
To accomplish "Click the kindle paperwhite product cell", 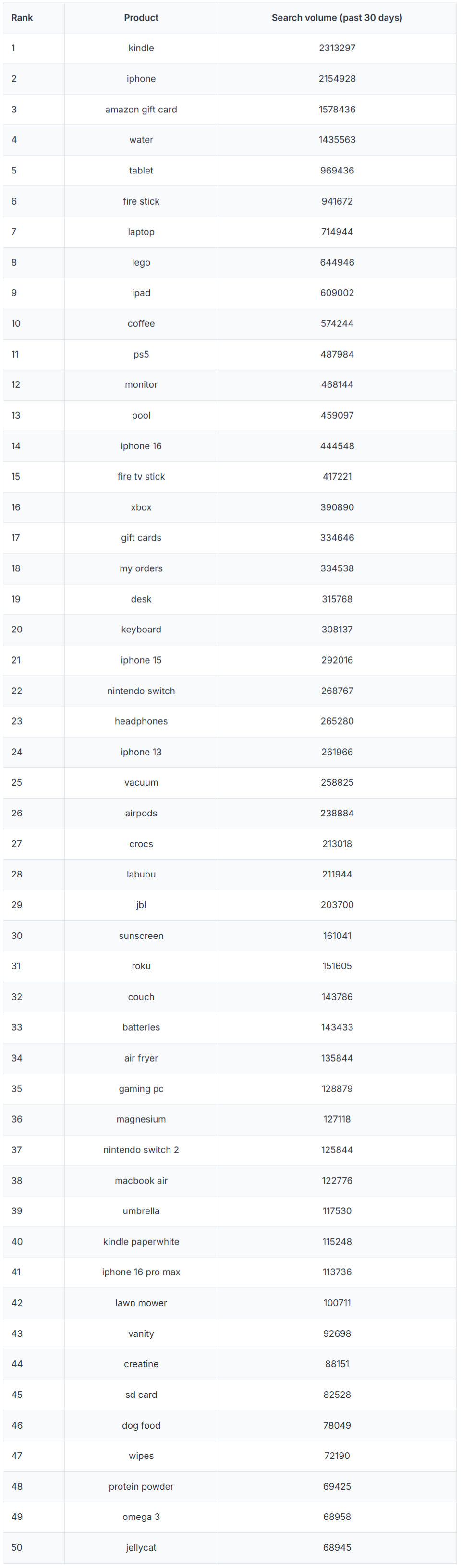I will (141, 1242).
